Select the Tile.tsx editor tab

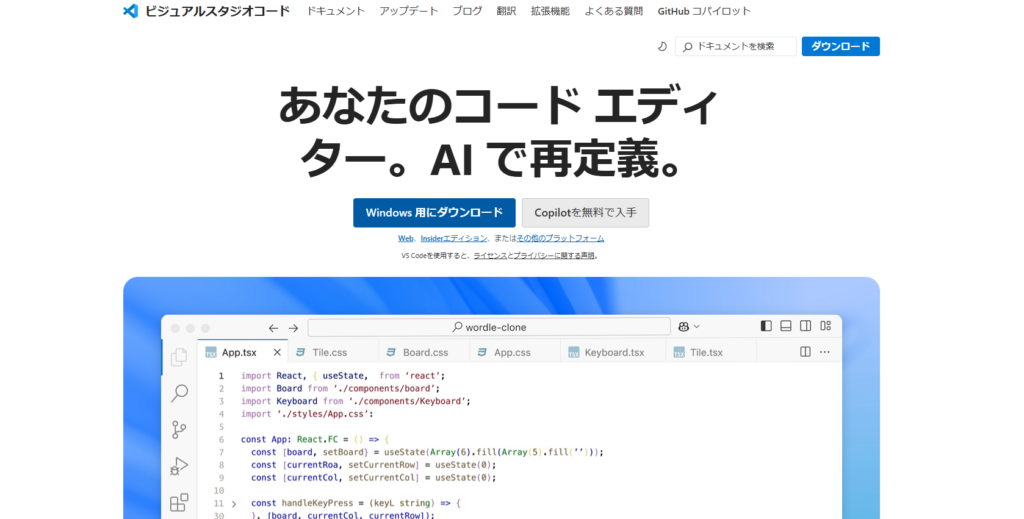pyautogui.click(x=711, y=353)
